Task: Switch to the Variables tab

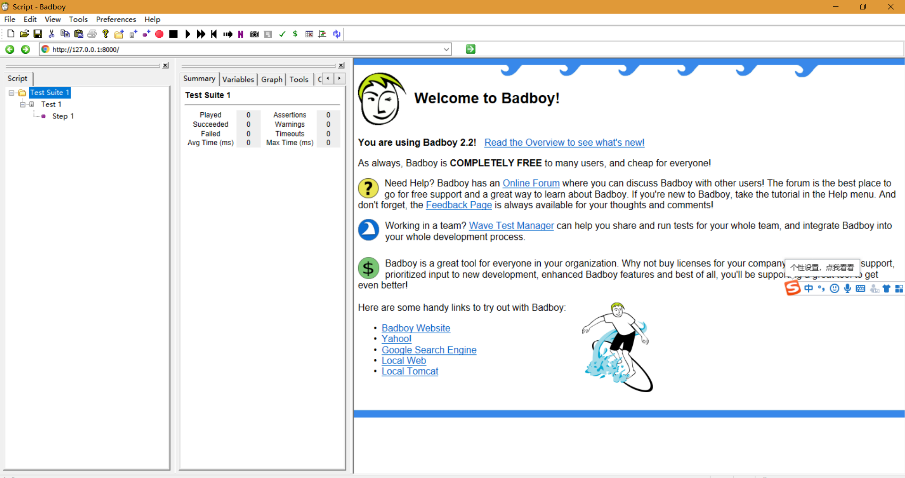Action: coord(238,79)
